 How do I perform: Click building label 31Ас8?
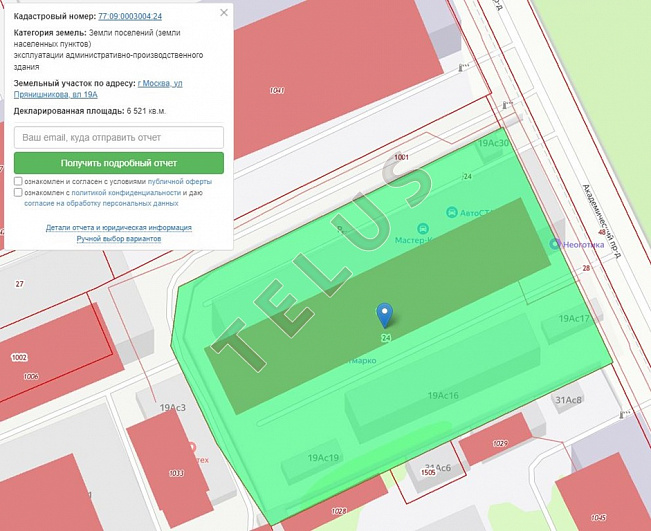(x=569, y=400)
